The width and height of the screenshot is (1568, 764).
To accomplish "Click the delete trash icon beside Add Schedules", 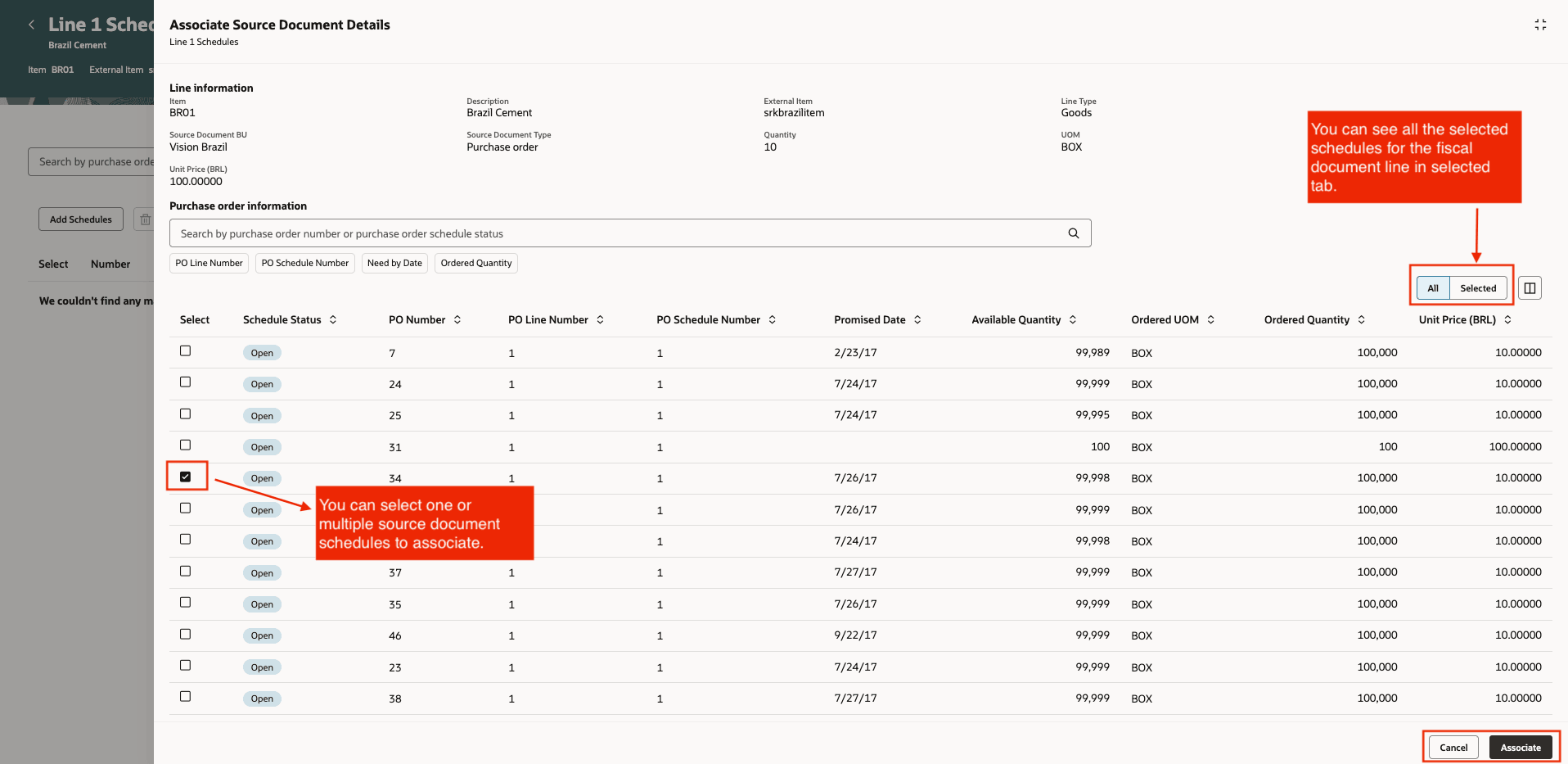I will (145, 219).
